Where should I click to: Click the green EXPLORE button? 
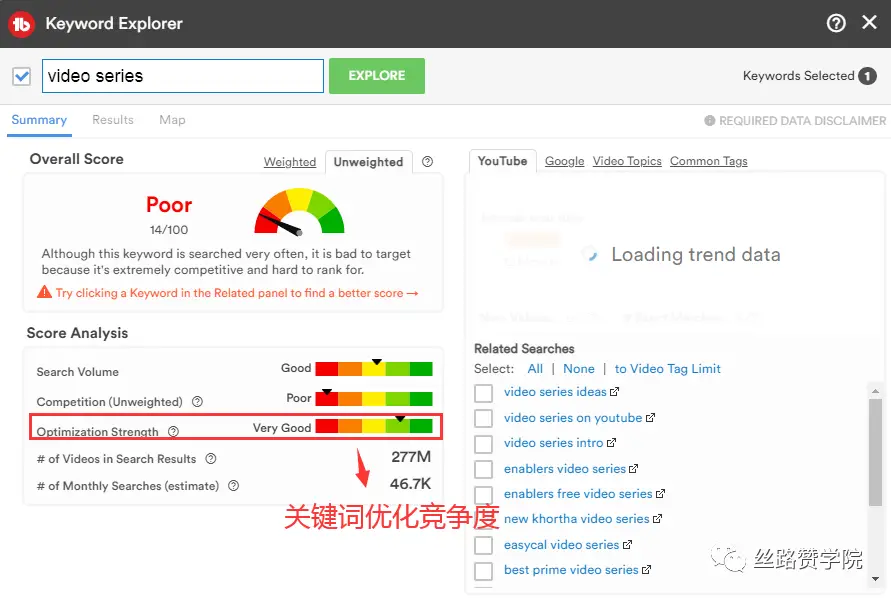[377, 76]
